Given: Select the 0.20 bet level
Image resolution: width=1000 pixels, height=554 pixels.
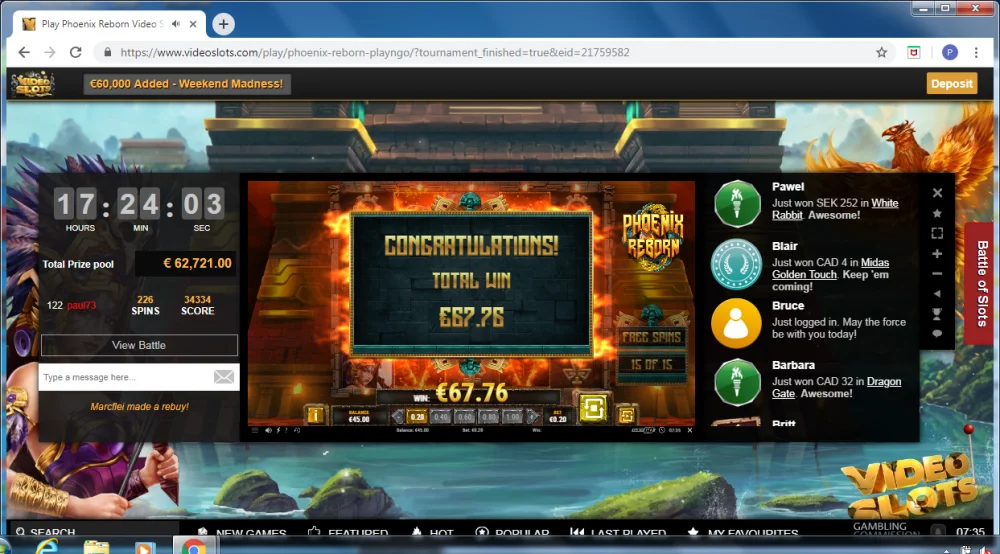Looking at the screenshot, I should pyautogui.click(x=417, y=417).
